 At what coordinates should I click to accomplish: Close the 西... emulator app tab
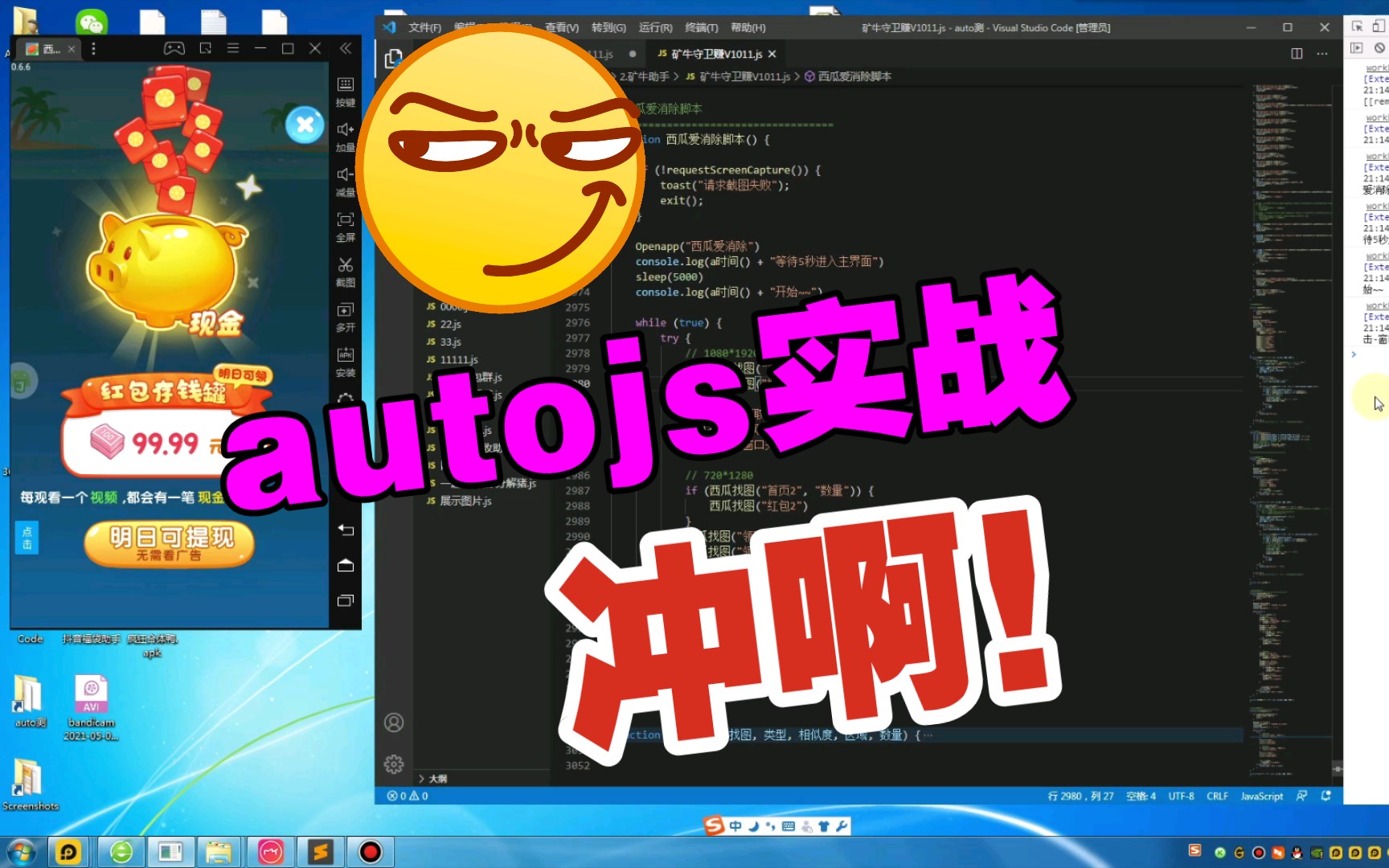click(72, 49)
